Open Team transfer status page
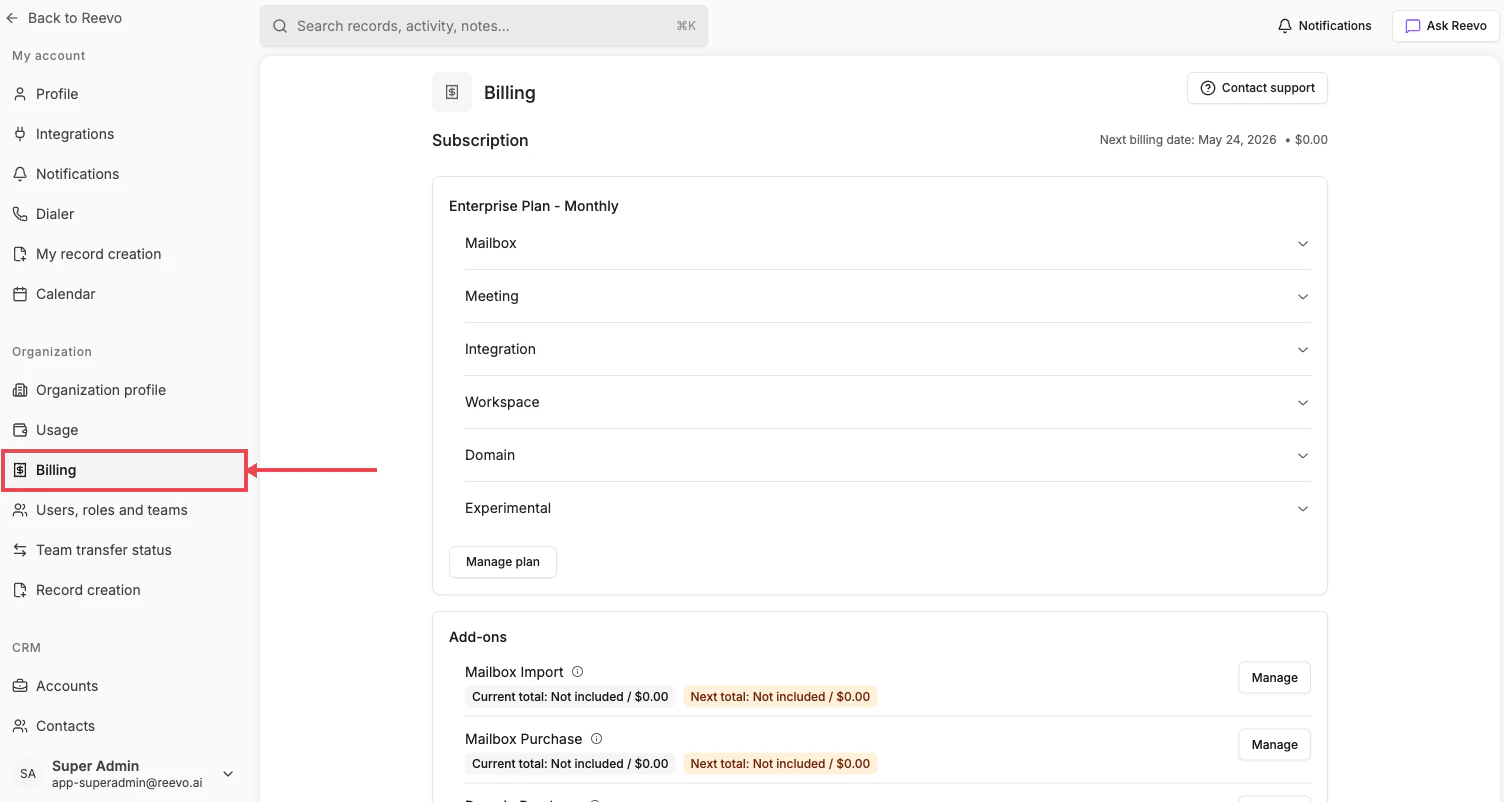Viewport: 1504px width, 802px height. (x=125, y=550)
